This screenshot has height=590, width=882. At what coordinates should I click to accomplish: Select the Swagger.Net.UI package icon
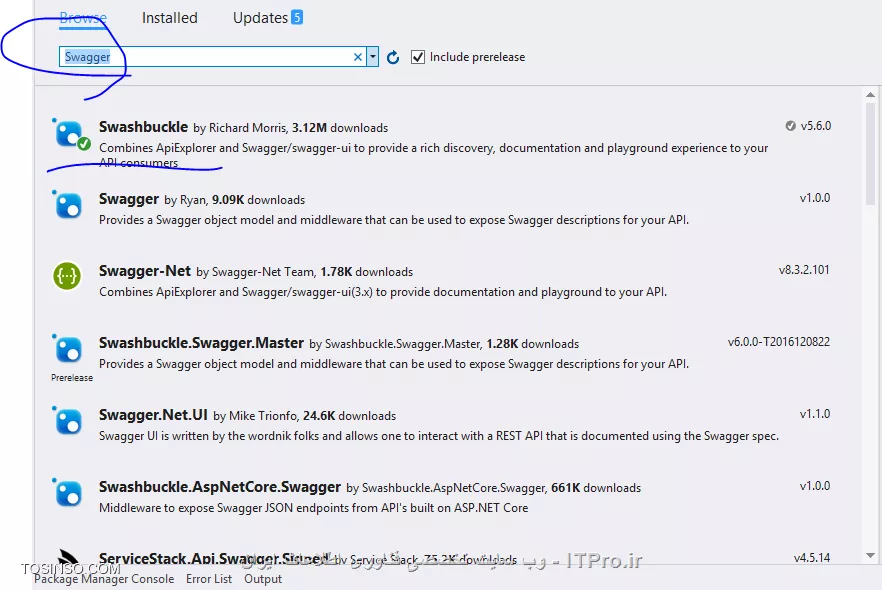68,421
